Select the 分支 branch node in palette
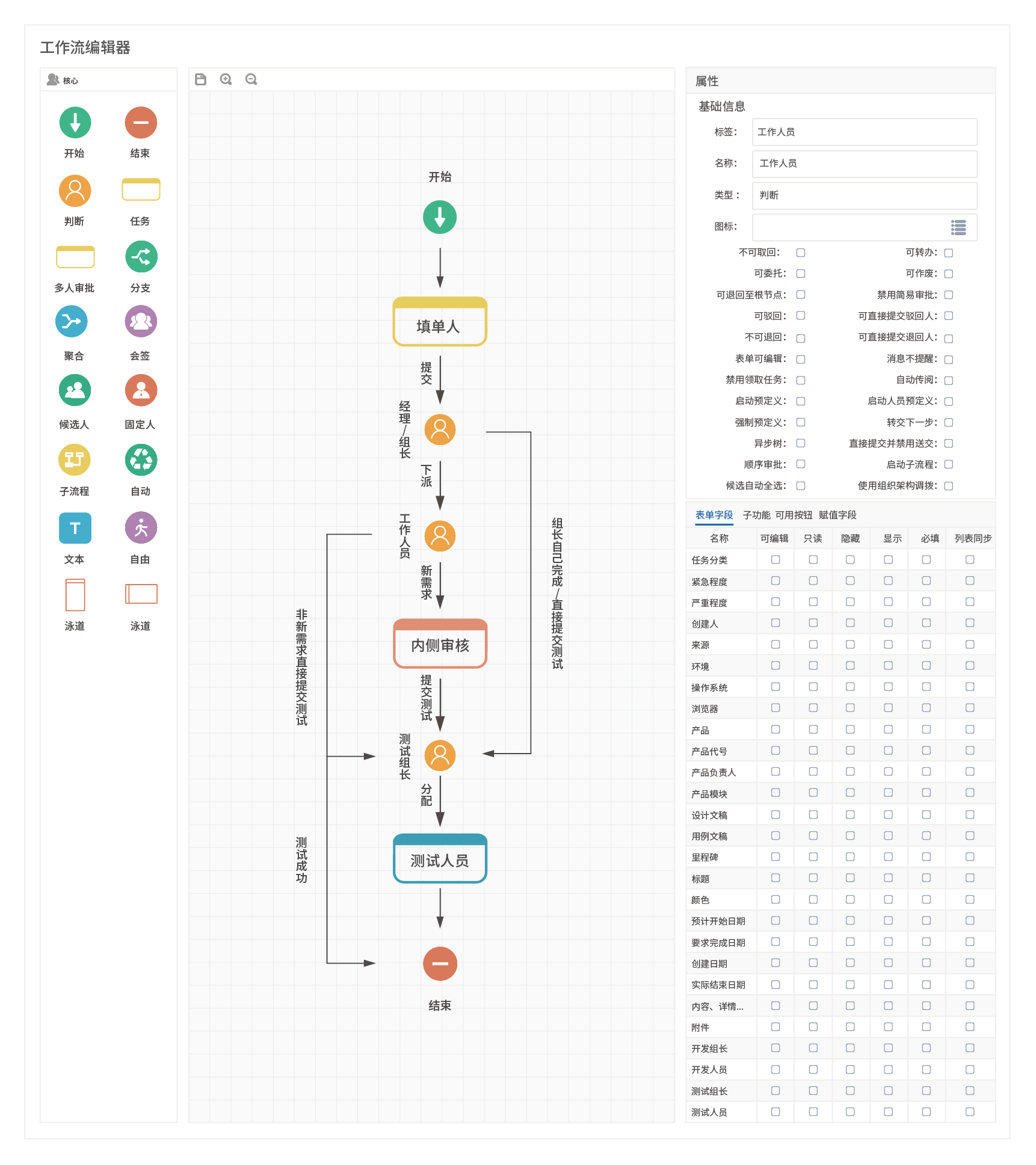 click(x=141, y=257)
